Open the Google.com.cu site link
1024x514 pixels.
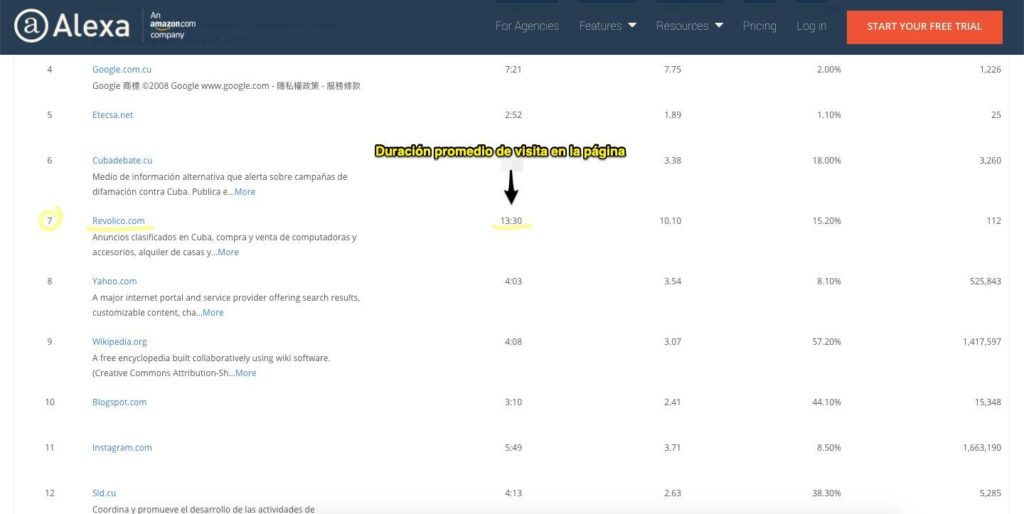tap(121, 69)
